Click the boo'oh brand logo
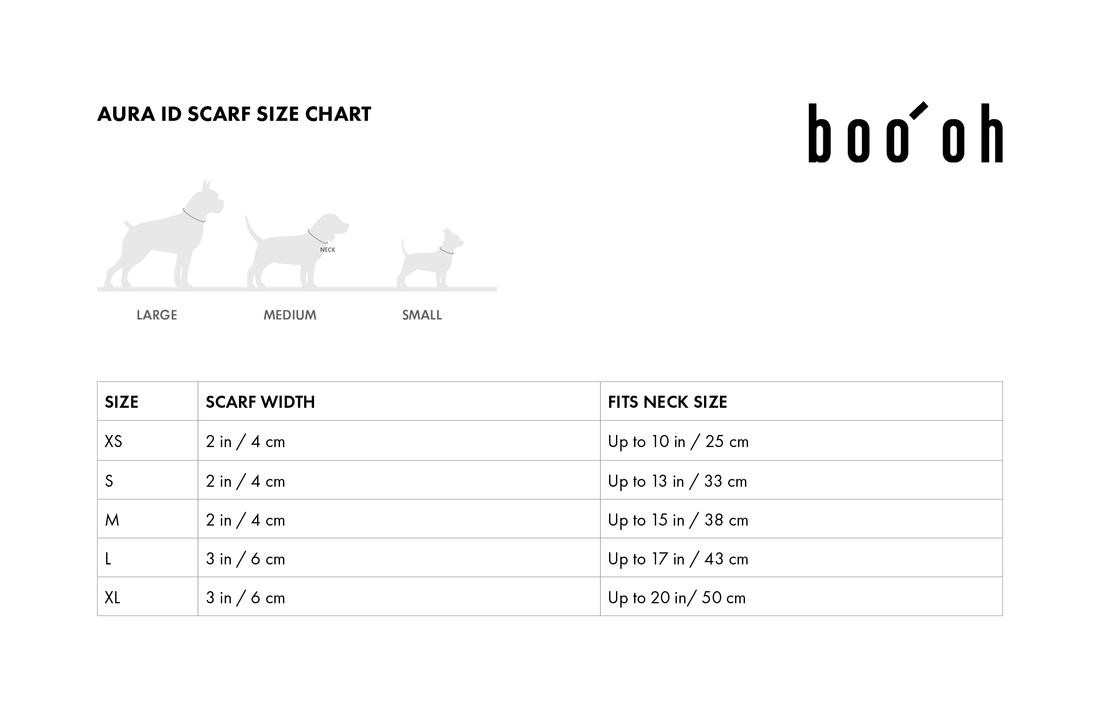 [905, 133]
